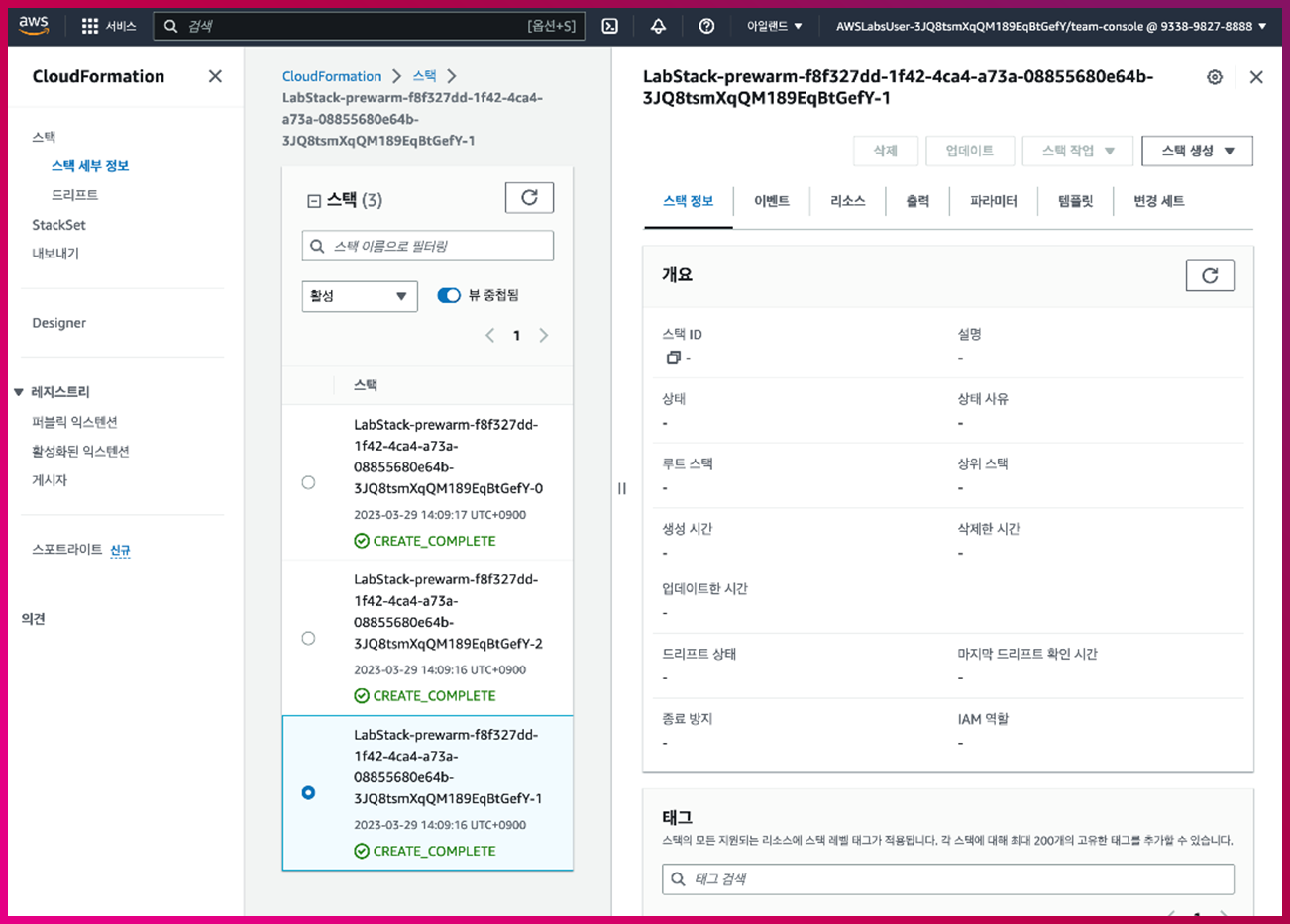
Task: Refresh the 개요 overview section
Action: pos(1209,276)
